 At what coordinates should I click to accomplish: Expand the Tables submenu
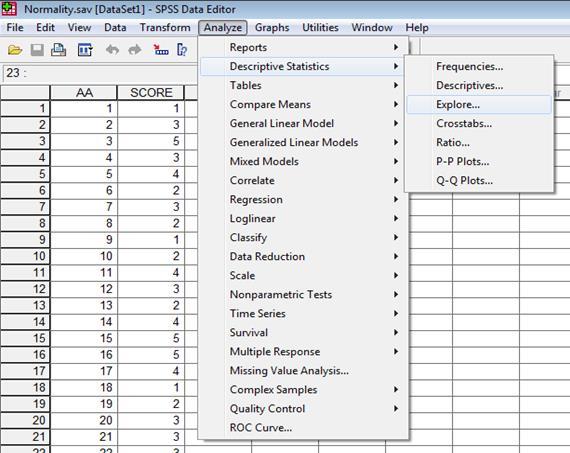pyautogui.click(x=302, y=85)
